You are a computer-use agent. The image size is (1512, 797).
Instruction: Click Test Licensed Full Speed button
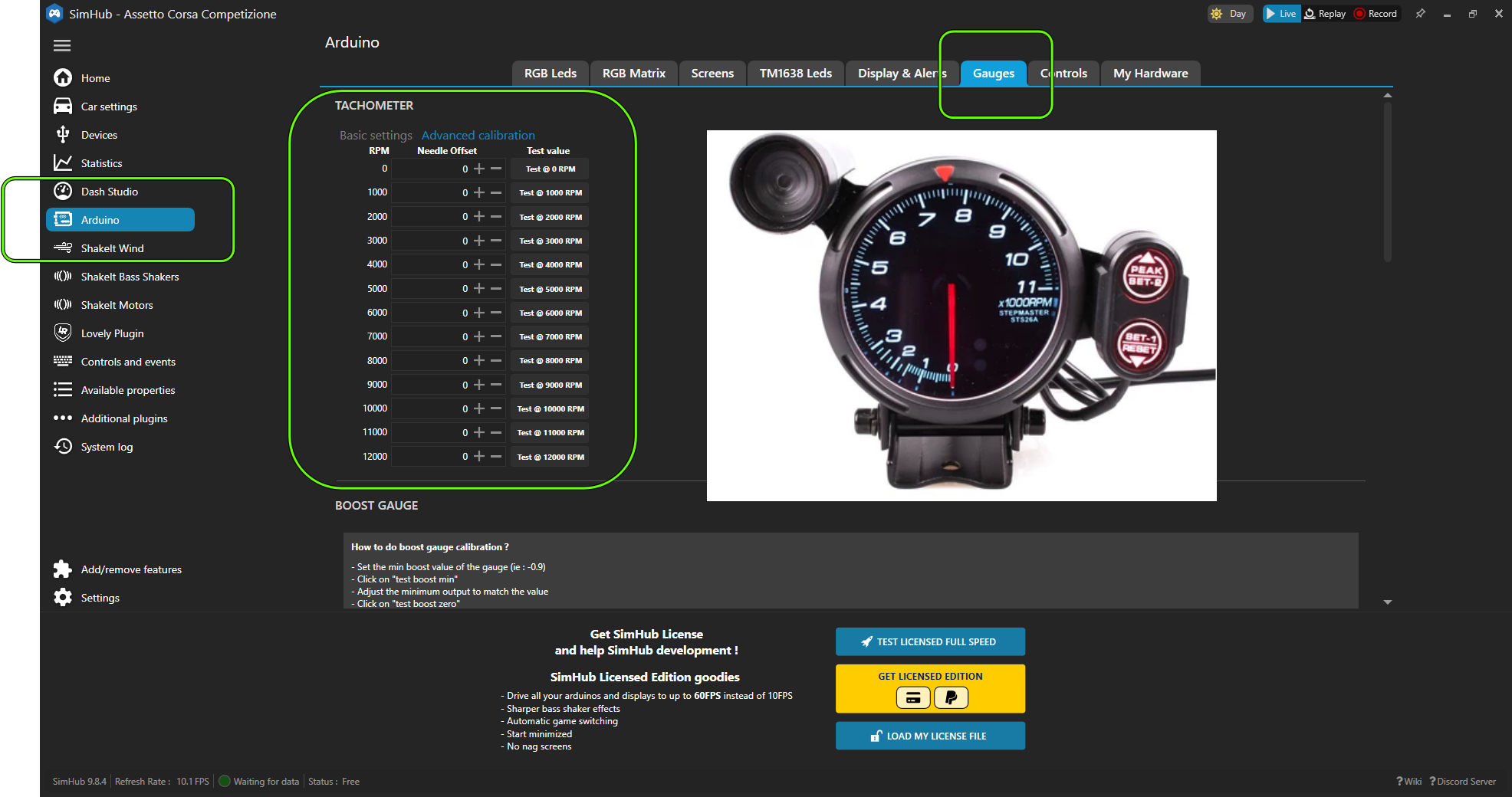coord(930,642)
